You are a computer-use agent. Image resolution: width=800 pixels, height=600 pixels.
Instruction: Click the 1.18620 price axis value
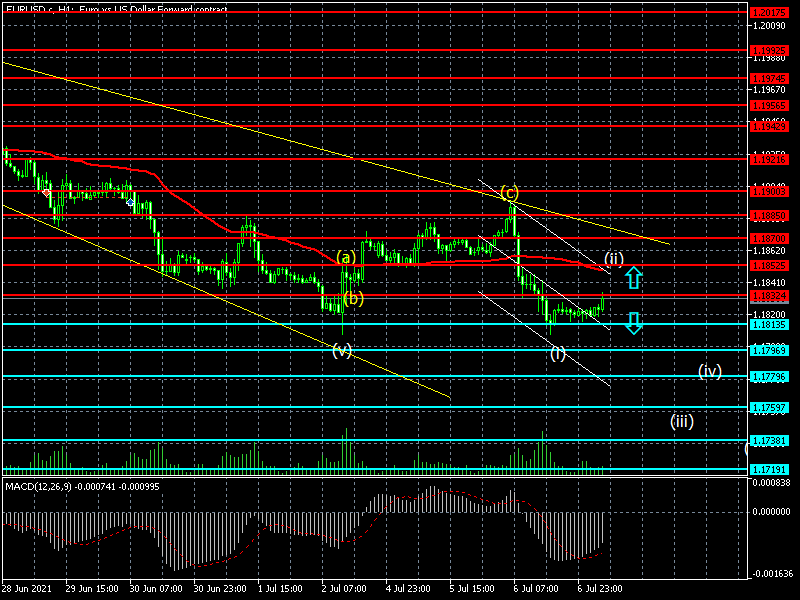click(x=770, y=251)
